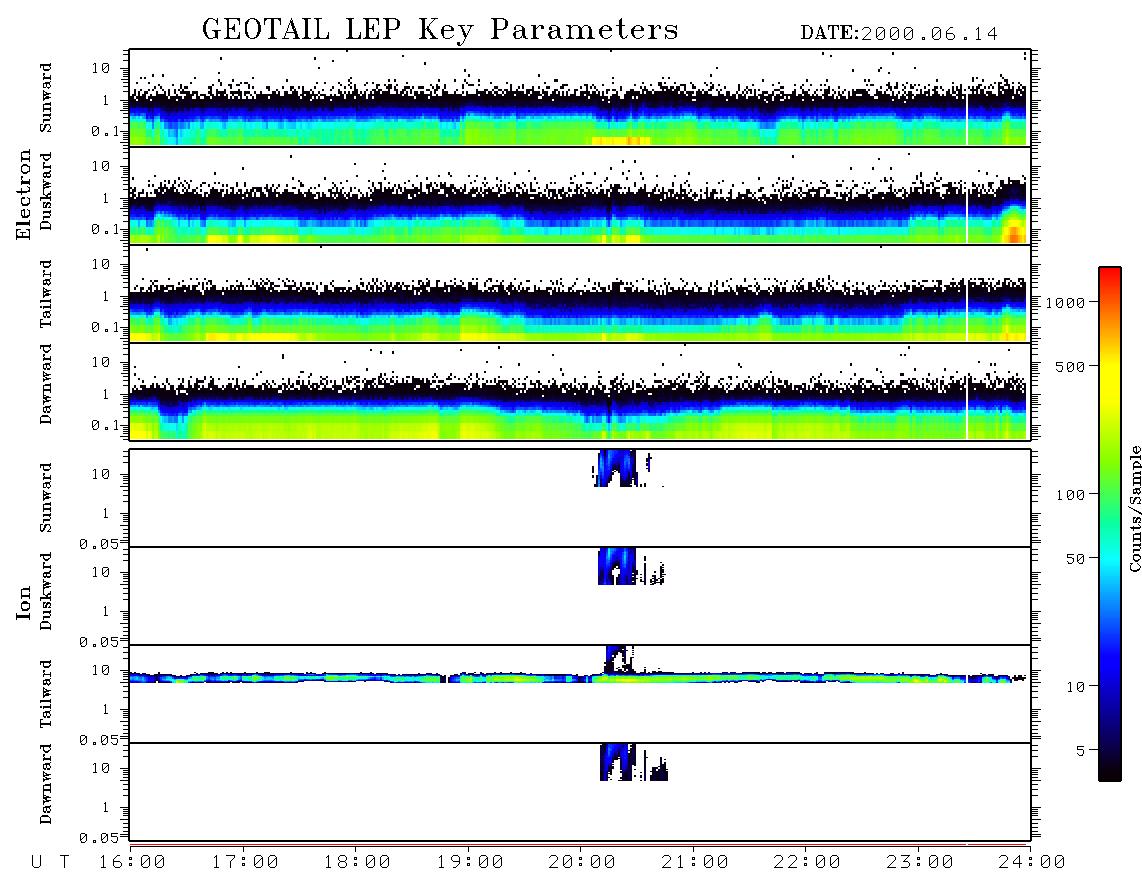
Task: Click the Ion group axis label
Action: point(23,602)
